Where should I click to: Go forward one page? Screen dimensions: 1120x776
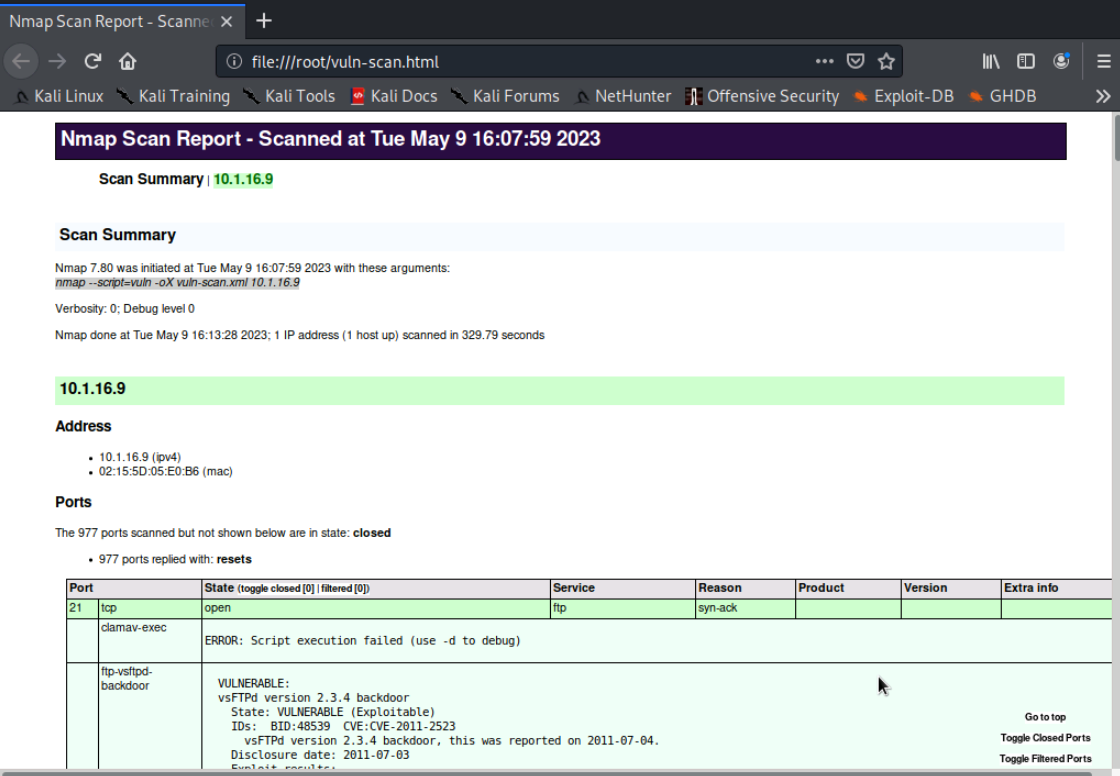point(57,61)
